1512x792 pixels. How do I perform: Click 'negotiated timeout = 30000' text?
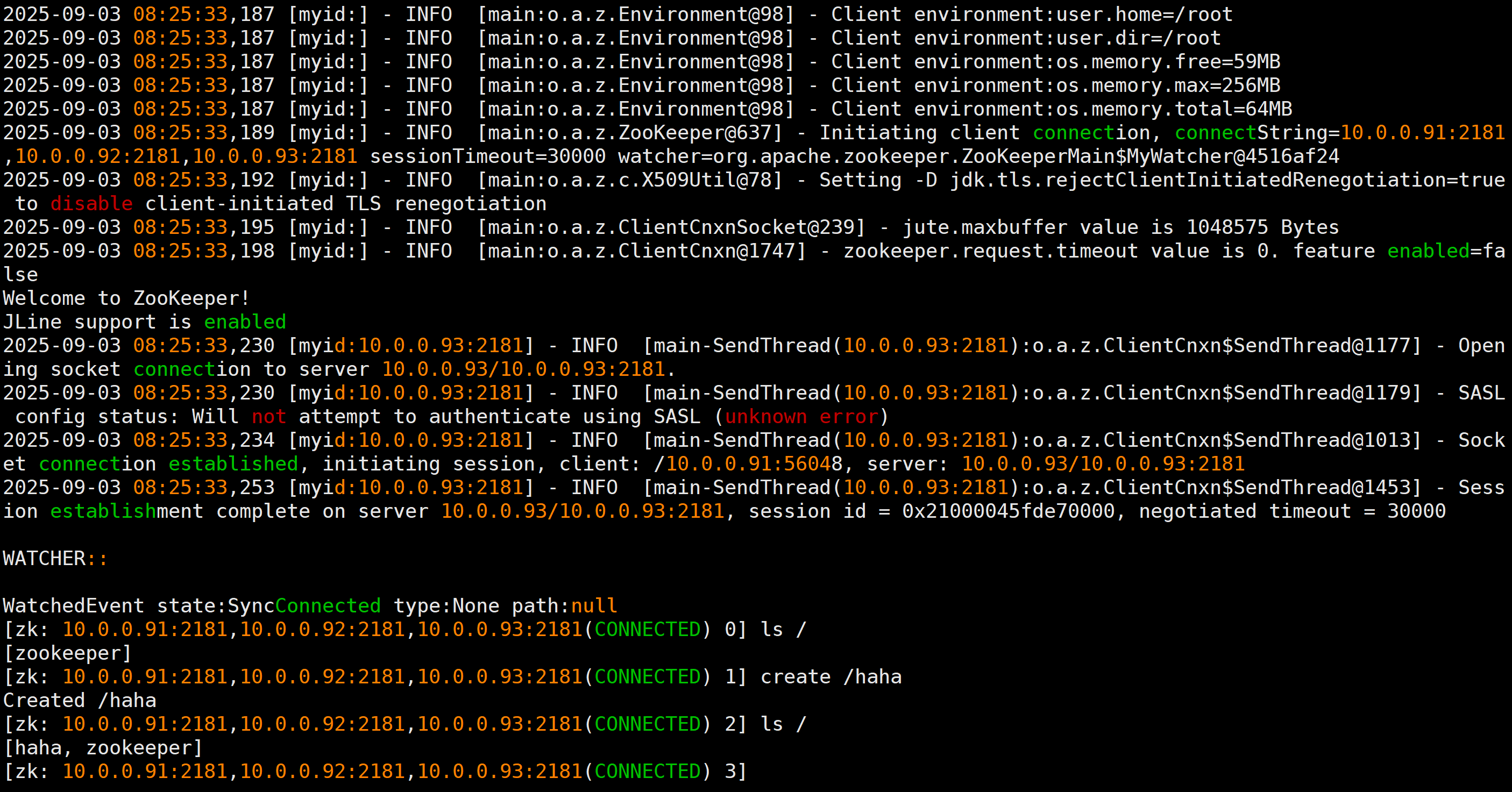(x=1293, y=511)
